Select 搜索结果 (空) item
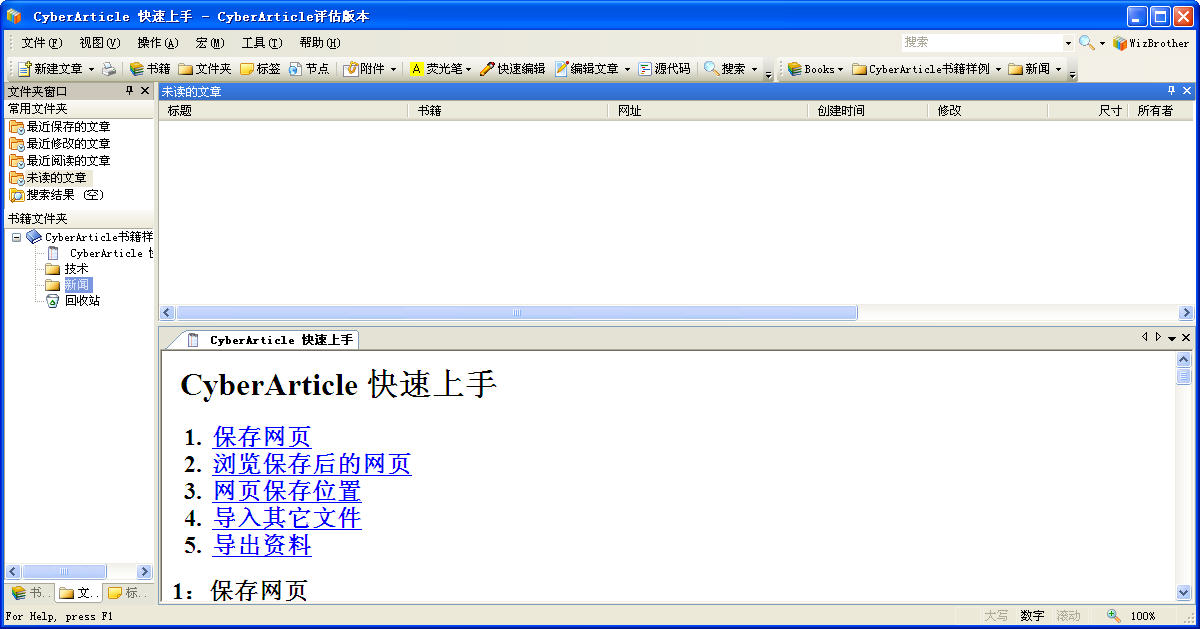This screenshot has height=629, width=1200. [x=56, y=195]
